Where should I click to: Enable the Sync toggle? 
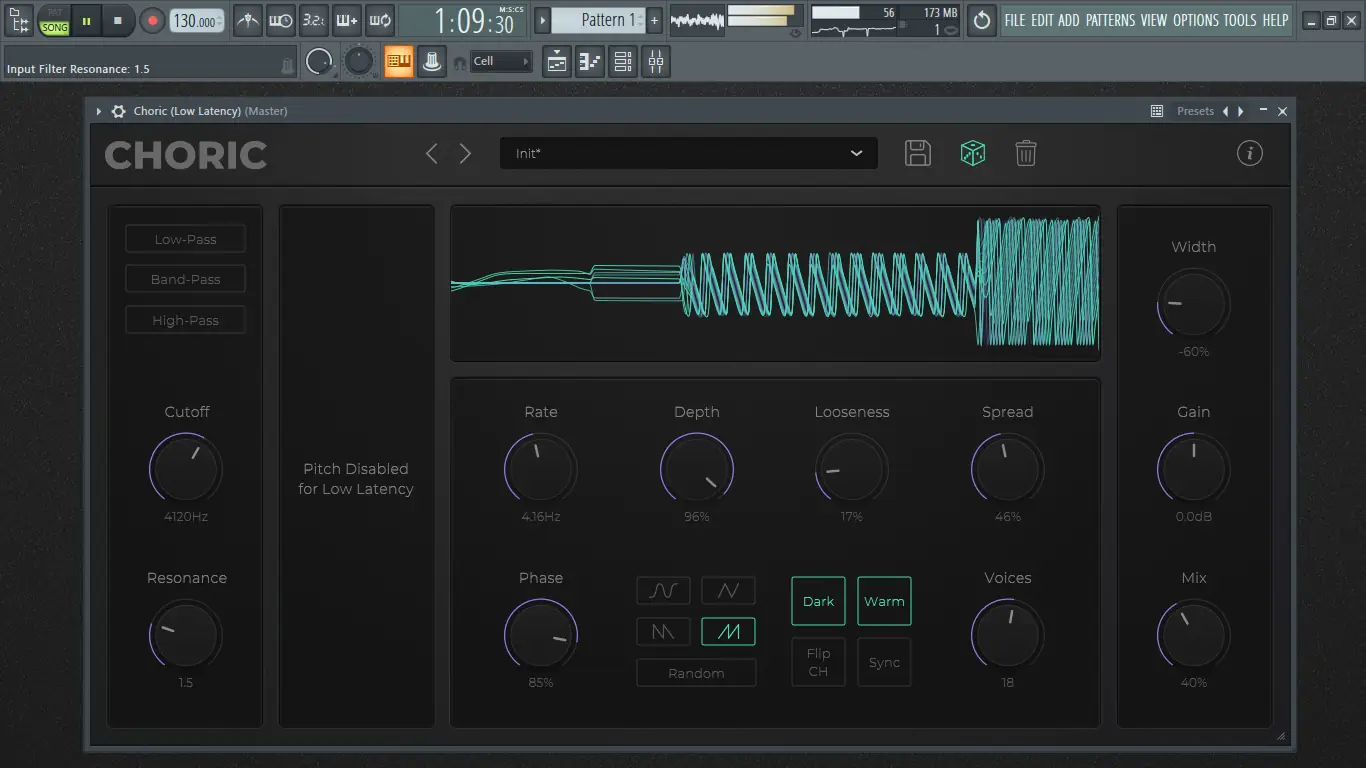884,662
